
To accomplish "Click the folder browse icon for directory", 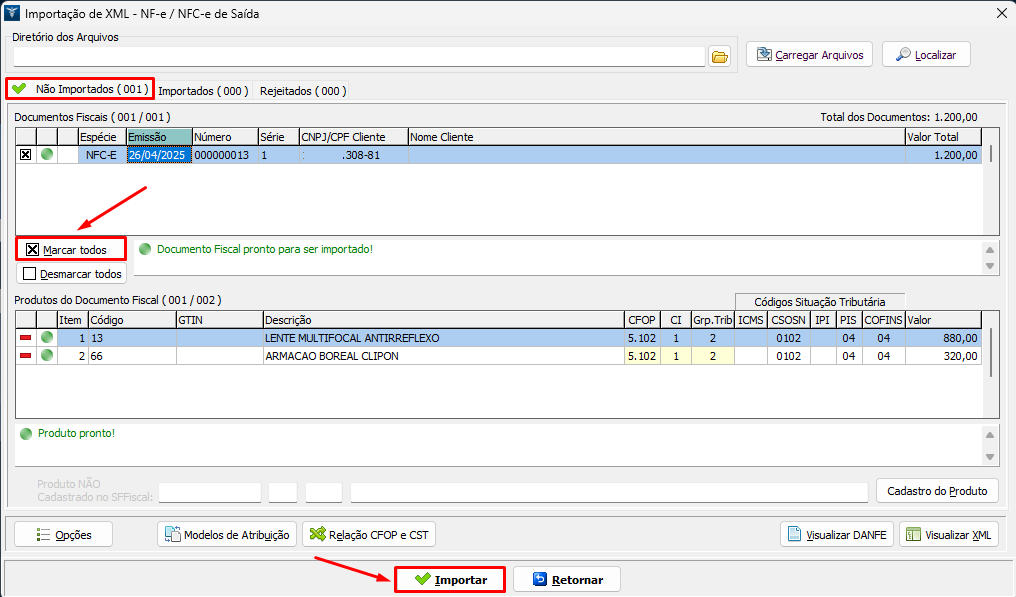I will pos(720,56).
